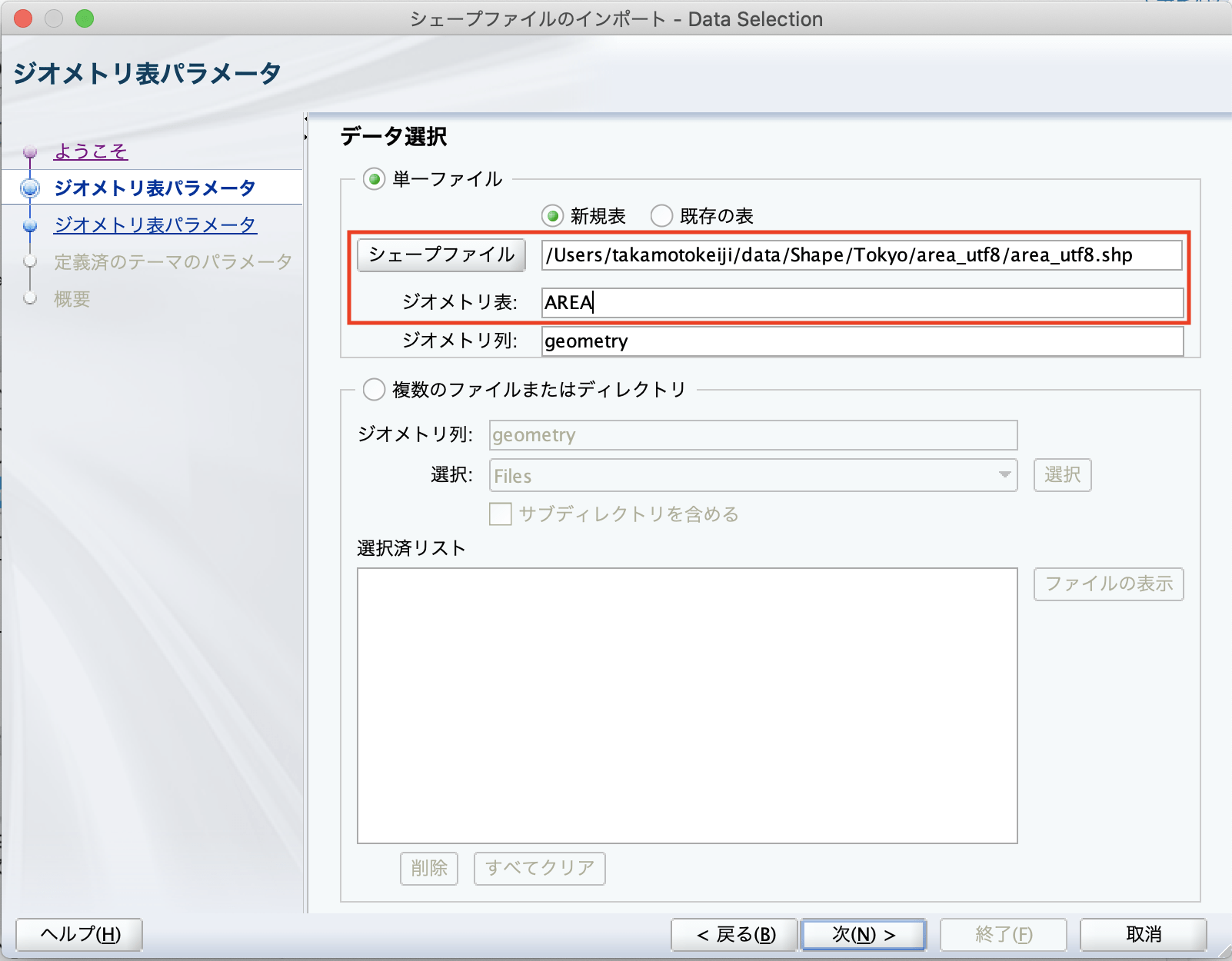Enable サブディレクトリを含める checkbox
Viewport: 1232px width, 961px height.
[x=501, y=514]
